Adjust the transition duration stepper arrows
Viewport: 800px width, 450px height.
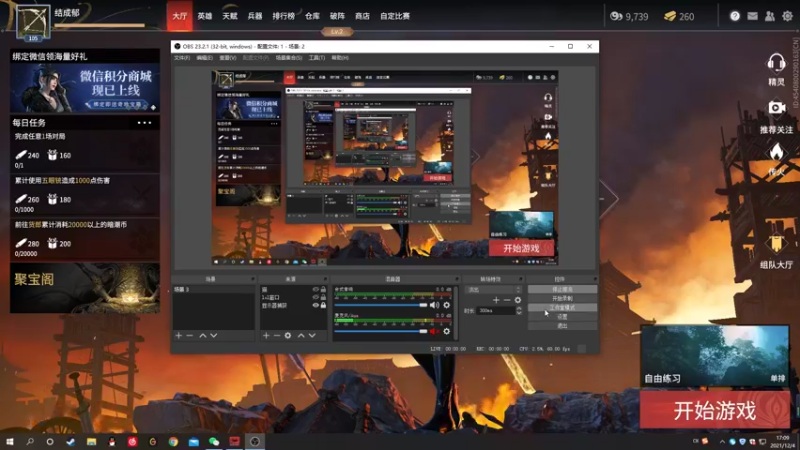click(x=519, y=310)
